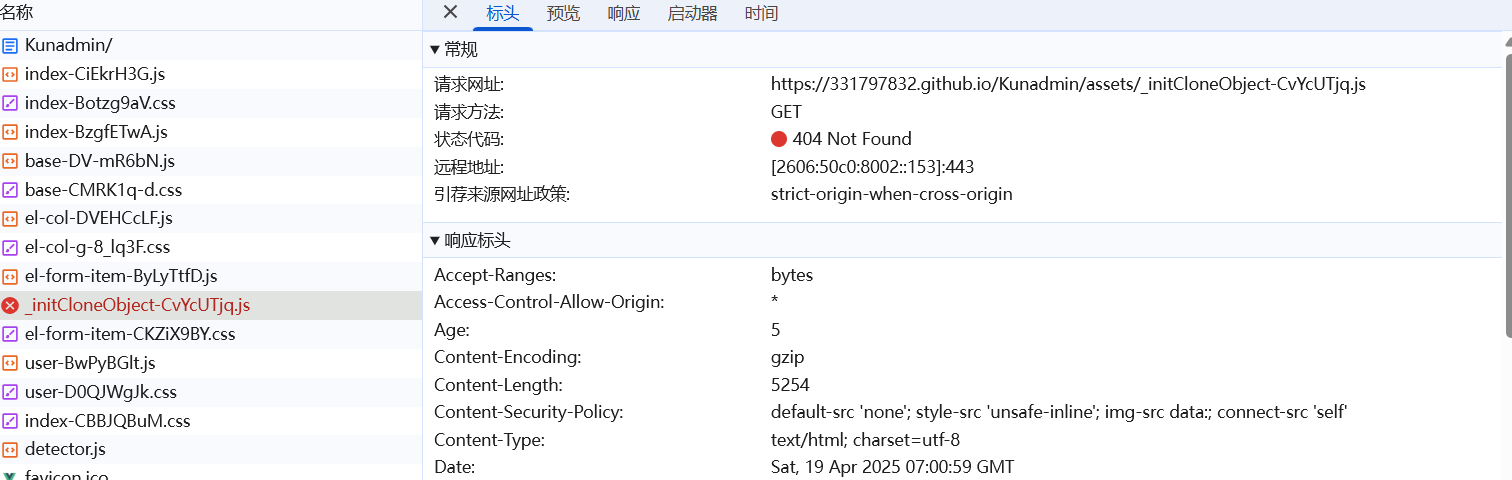Click the 状态代码 label

point(469,139)
